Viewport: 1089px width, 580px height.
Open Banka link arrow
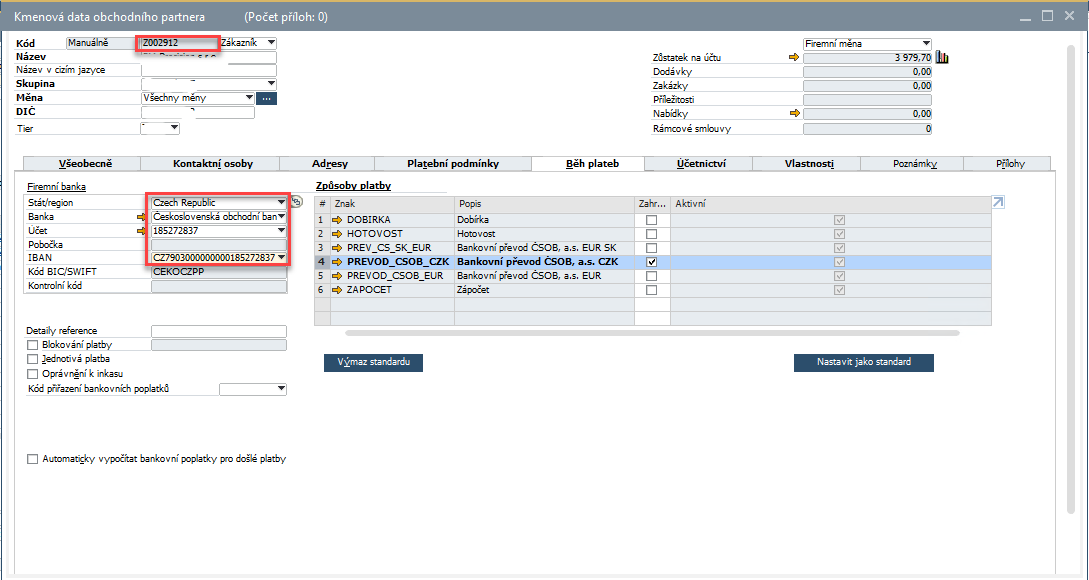143,217
